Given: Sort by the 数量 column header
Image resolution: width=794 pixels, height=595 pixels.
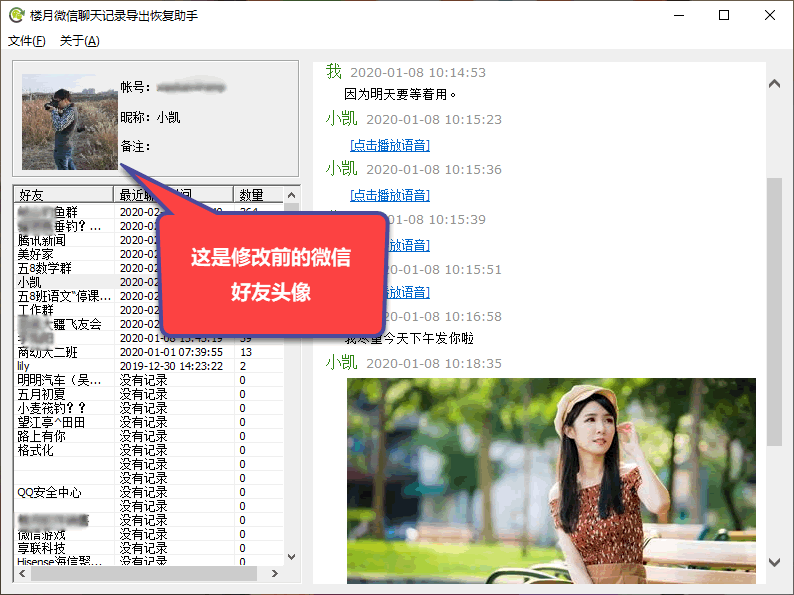Looking at the screenshot, I should (258, 195).
